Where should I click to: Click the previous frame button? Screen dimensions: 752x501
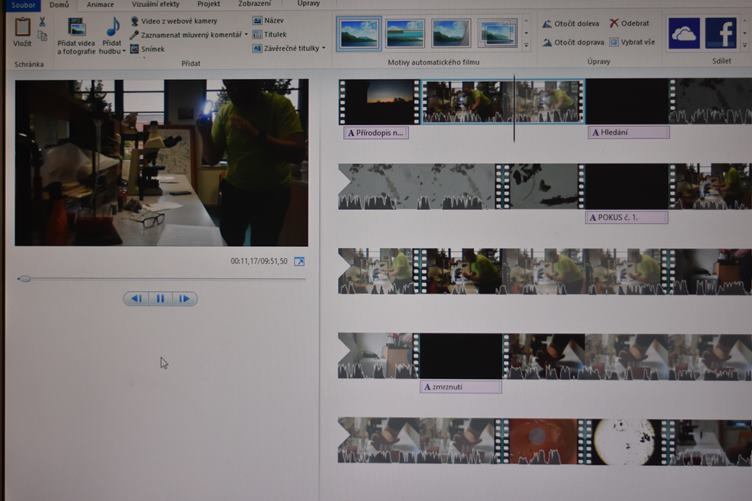(x=136, y=299)
